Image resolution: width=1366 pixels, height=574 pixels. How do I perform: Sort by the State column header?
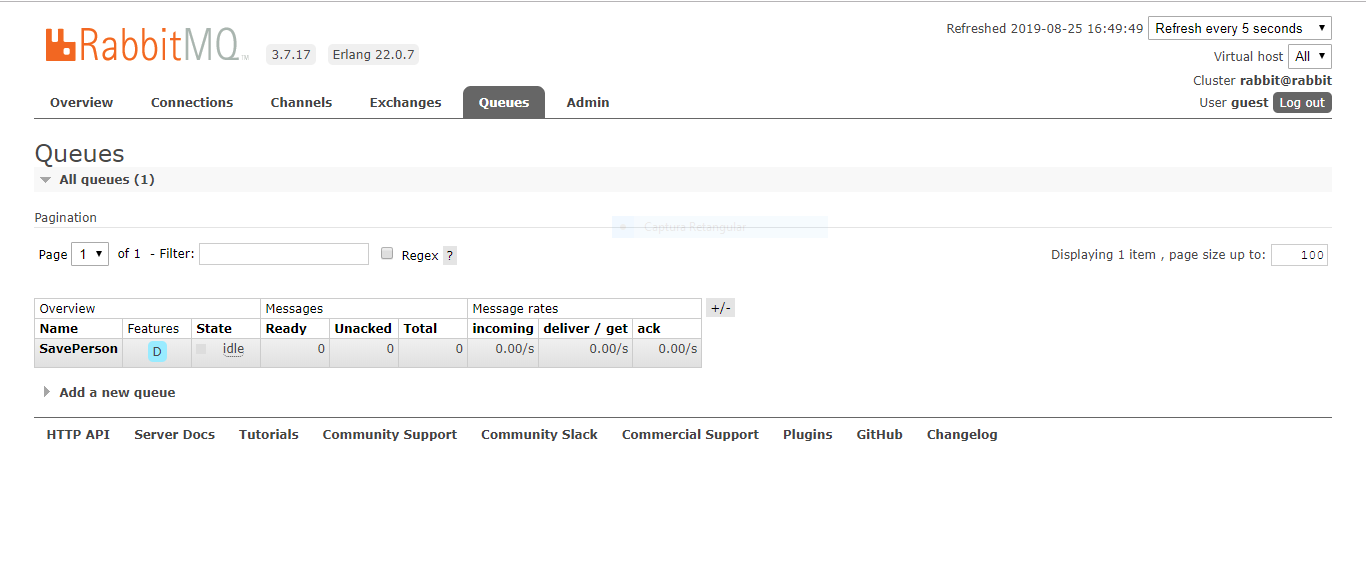pyautogui.click(x=214, y=328)
